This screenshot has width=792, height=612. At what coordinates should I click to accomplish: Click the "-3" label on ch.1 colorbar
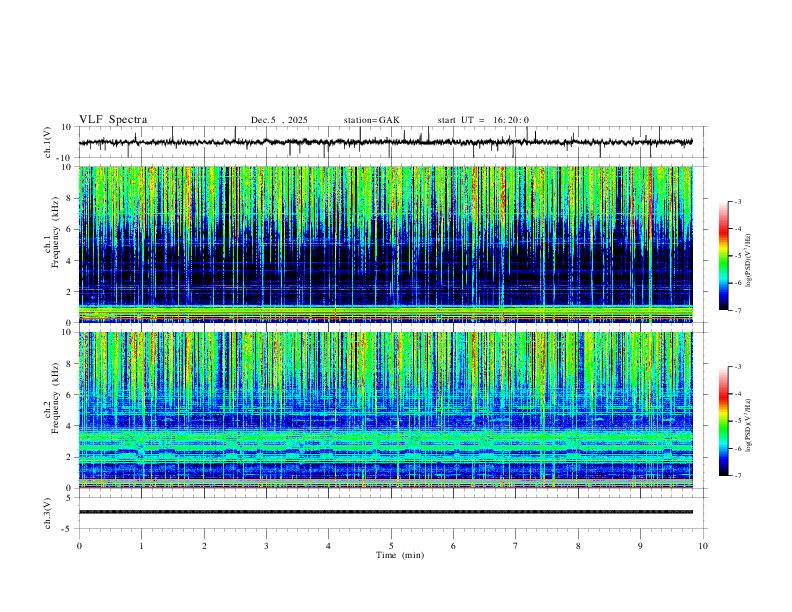(737, 201)
